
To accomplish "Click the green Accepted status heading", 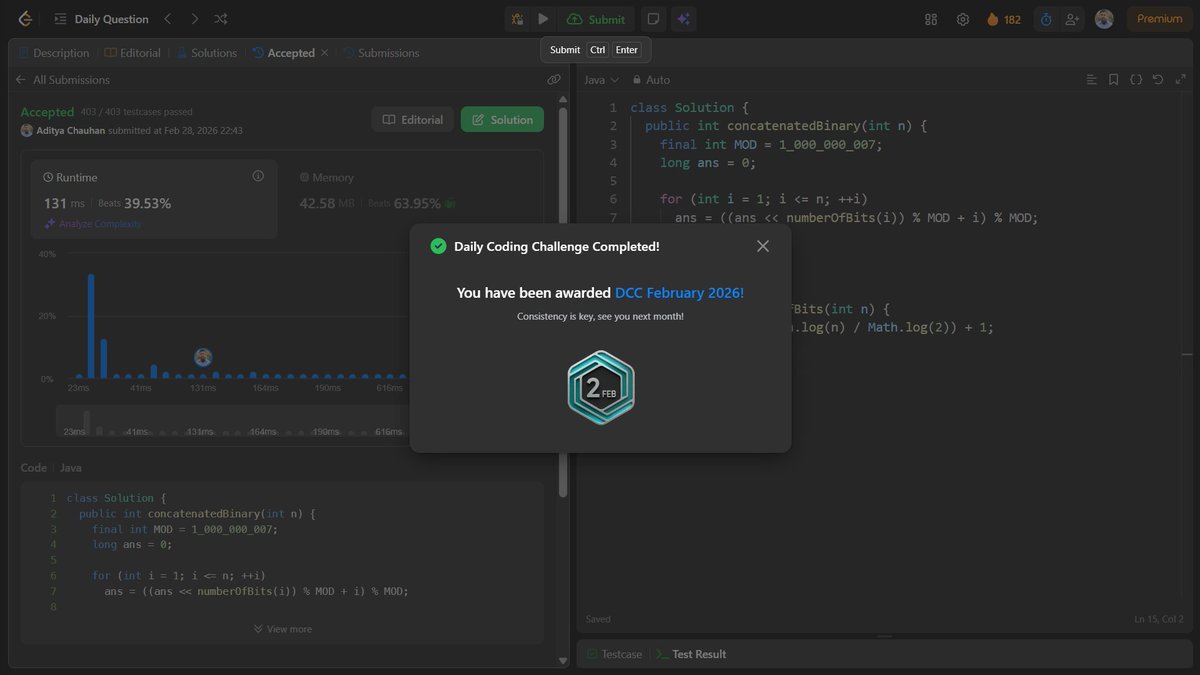I will pyautogui.click(x=47, y=112).
